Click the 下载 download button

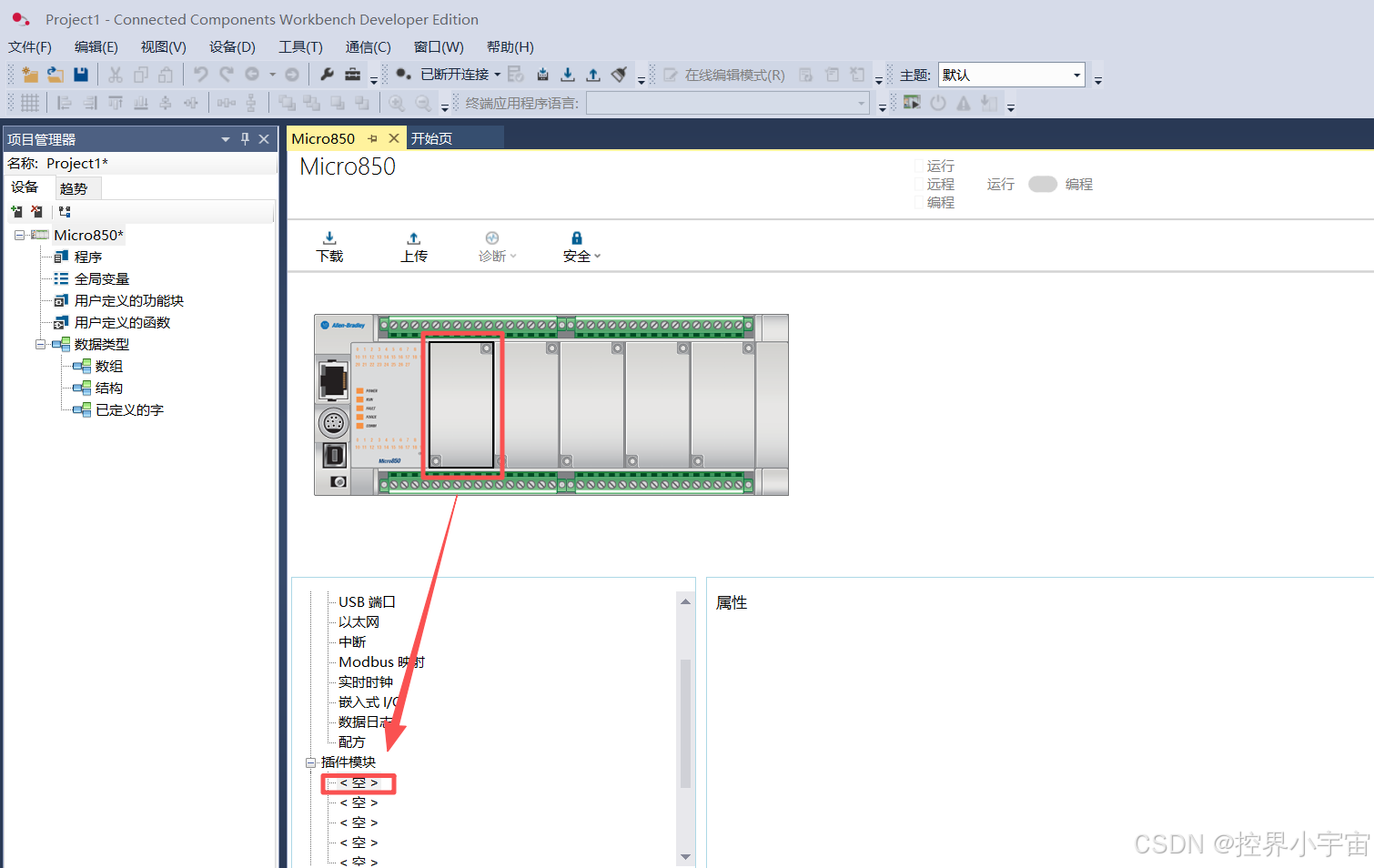(329, 247)
